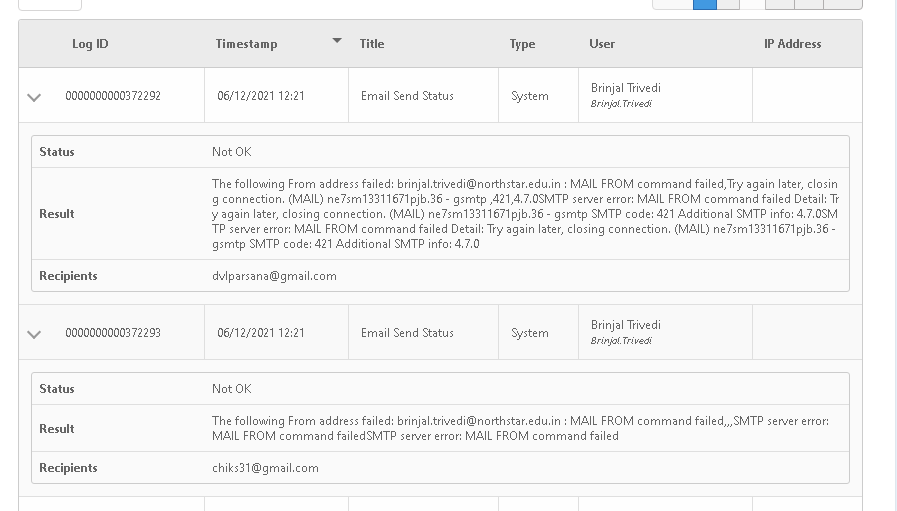Click recipient dvlparsana@gmail.com
The image size is (897, 511).
(274, 276)
